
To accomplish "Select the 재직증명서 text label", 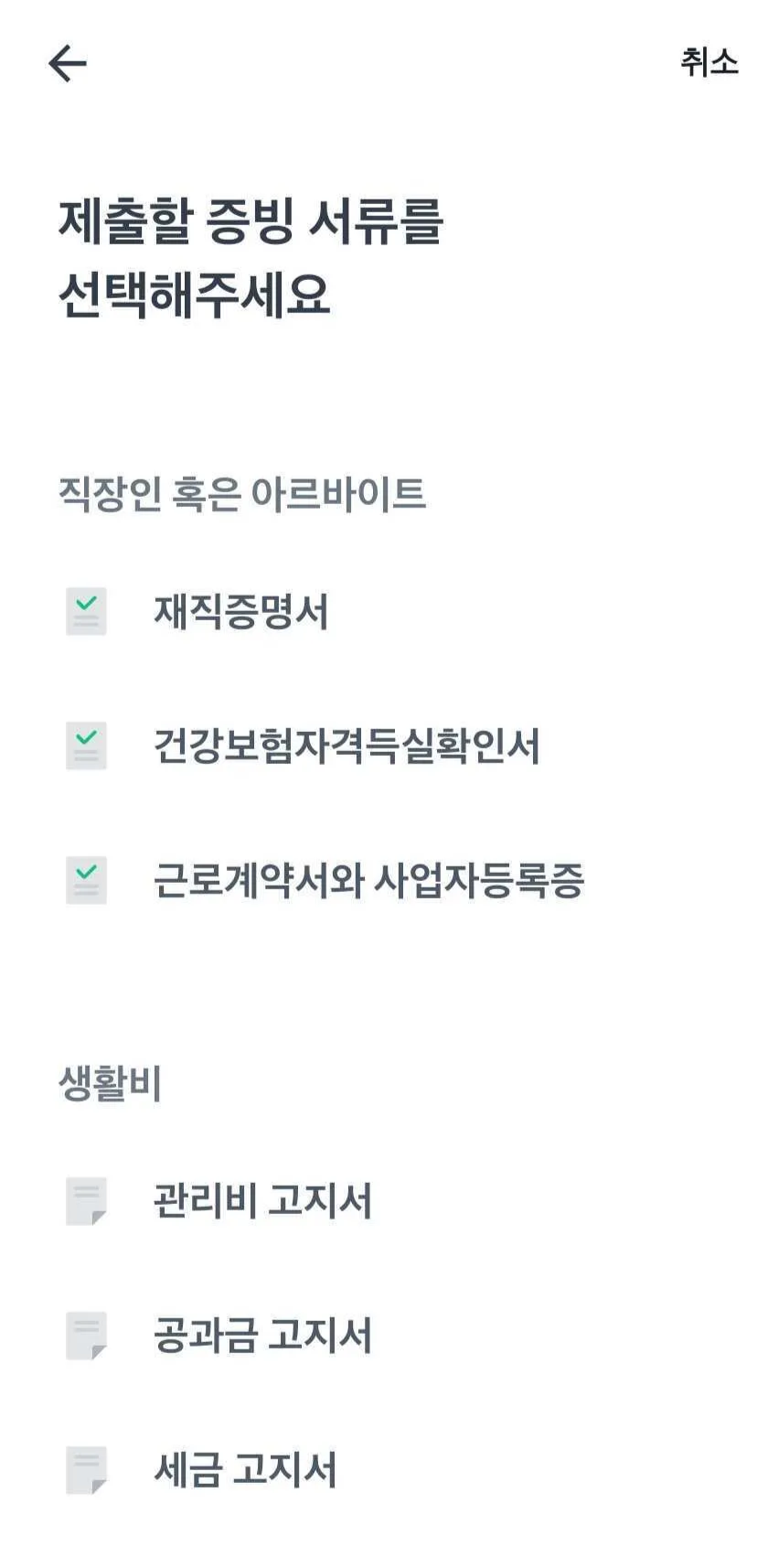I will [240, 611].
